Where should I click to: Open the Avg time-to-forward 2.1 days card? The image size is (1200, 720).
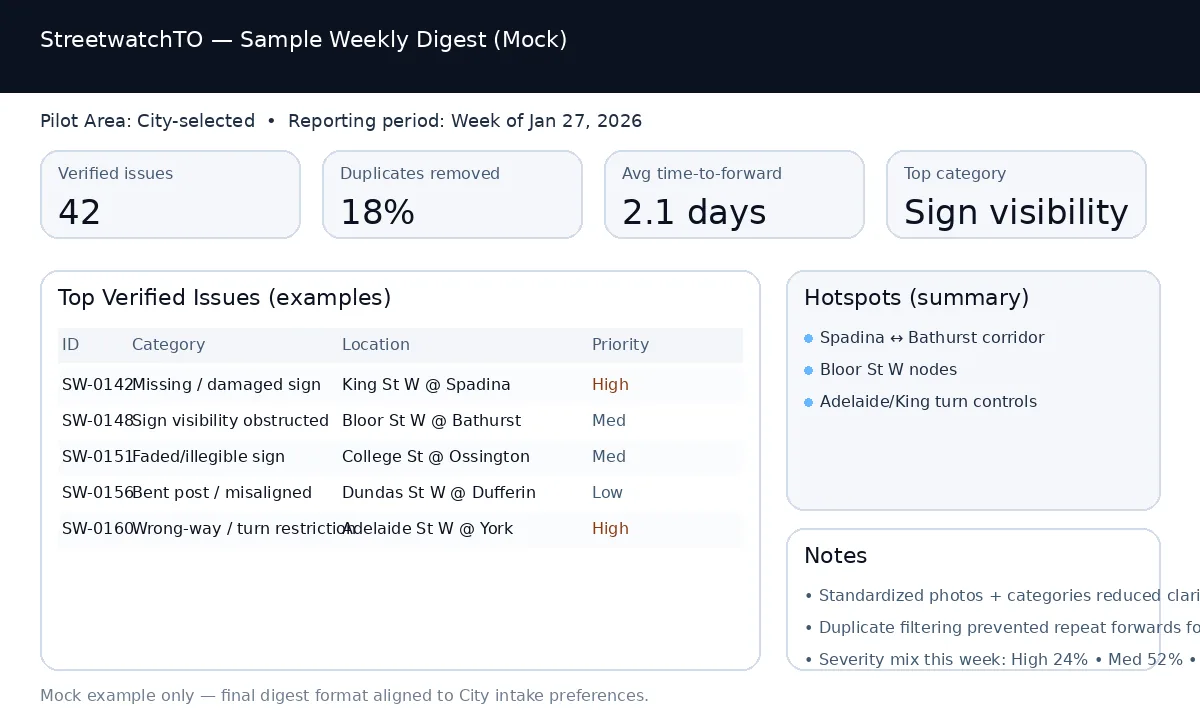click(x=734, y=194)
